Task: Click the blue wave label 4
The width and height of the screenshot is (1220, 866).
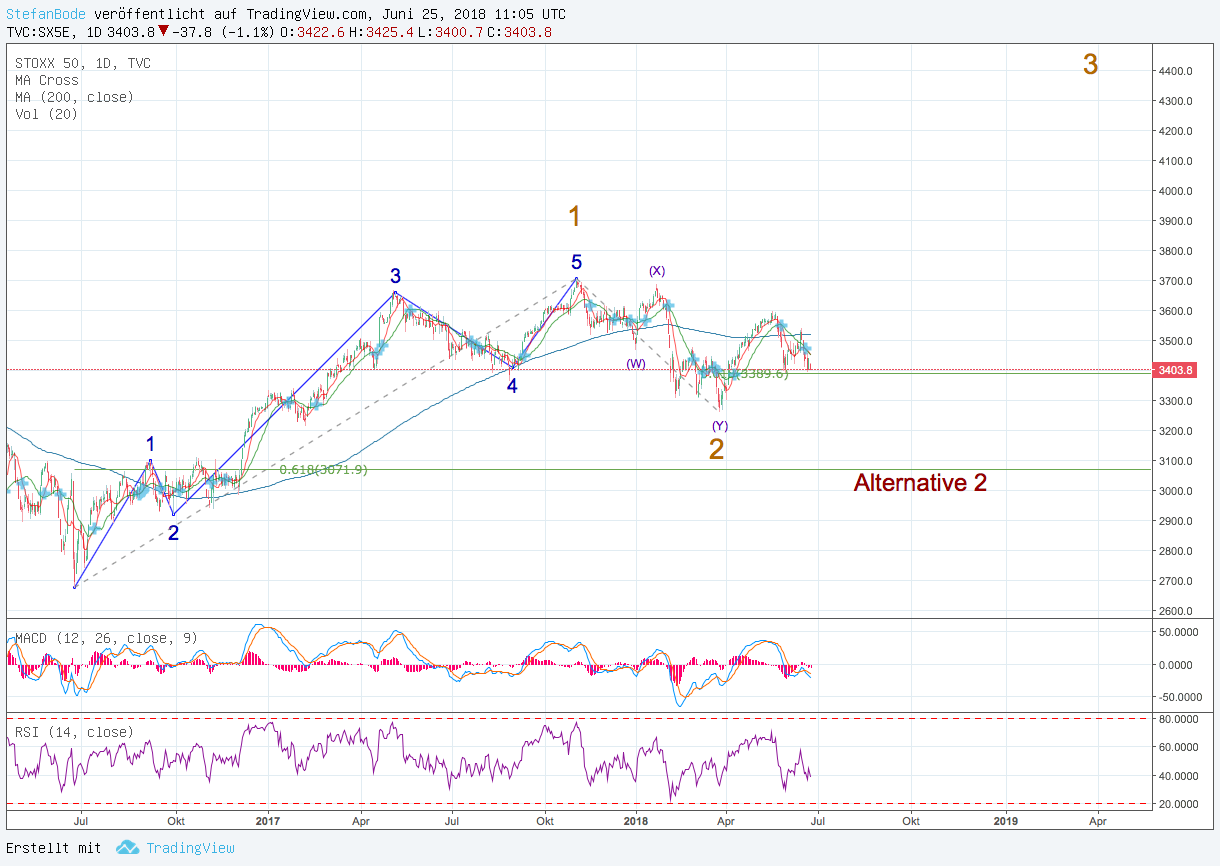Action: [x=512, y=386]
